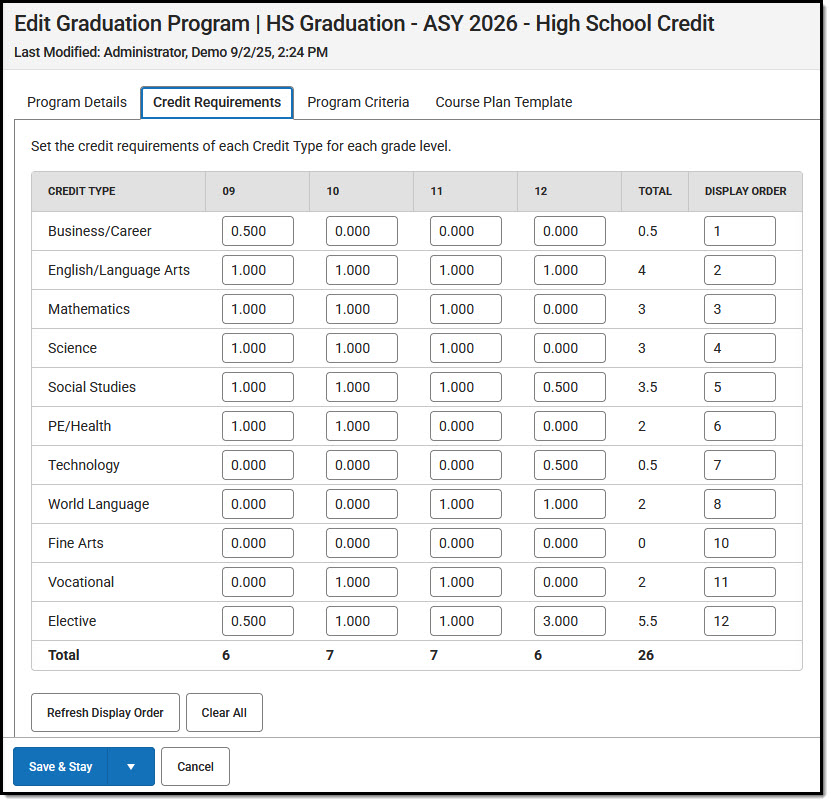This screenshot has width=831, height=803.
Task: Click Refresh Display Order button
Action: tap(105, 712)
